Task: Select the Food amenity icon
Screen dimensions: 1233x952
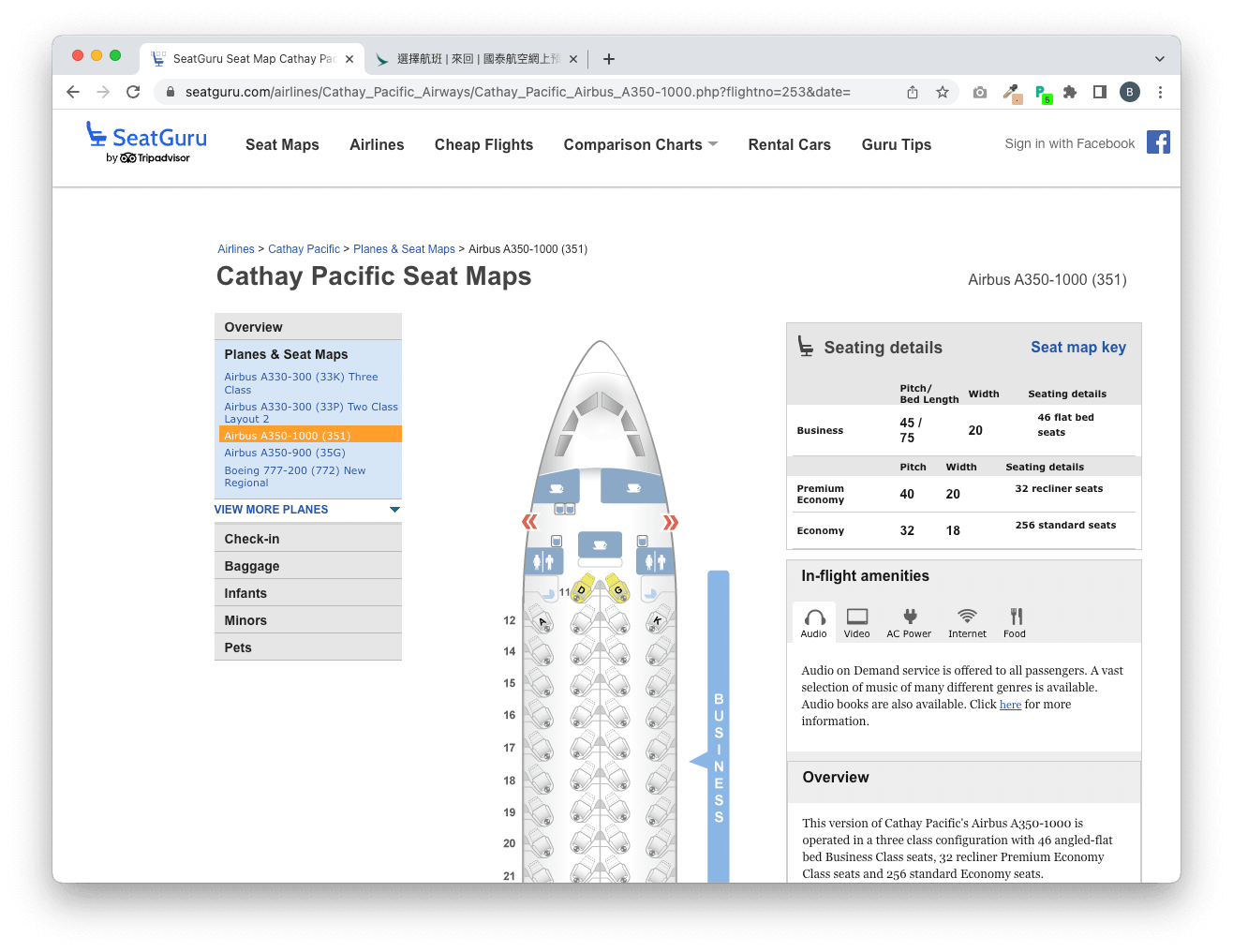Action: click(1016, 617)
